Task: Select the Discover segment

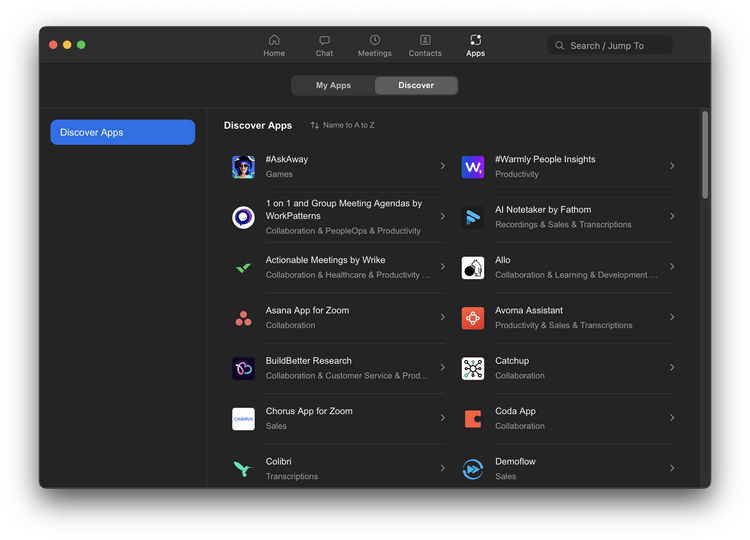Action: 416,85
